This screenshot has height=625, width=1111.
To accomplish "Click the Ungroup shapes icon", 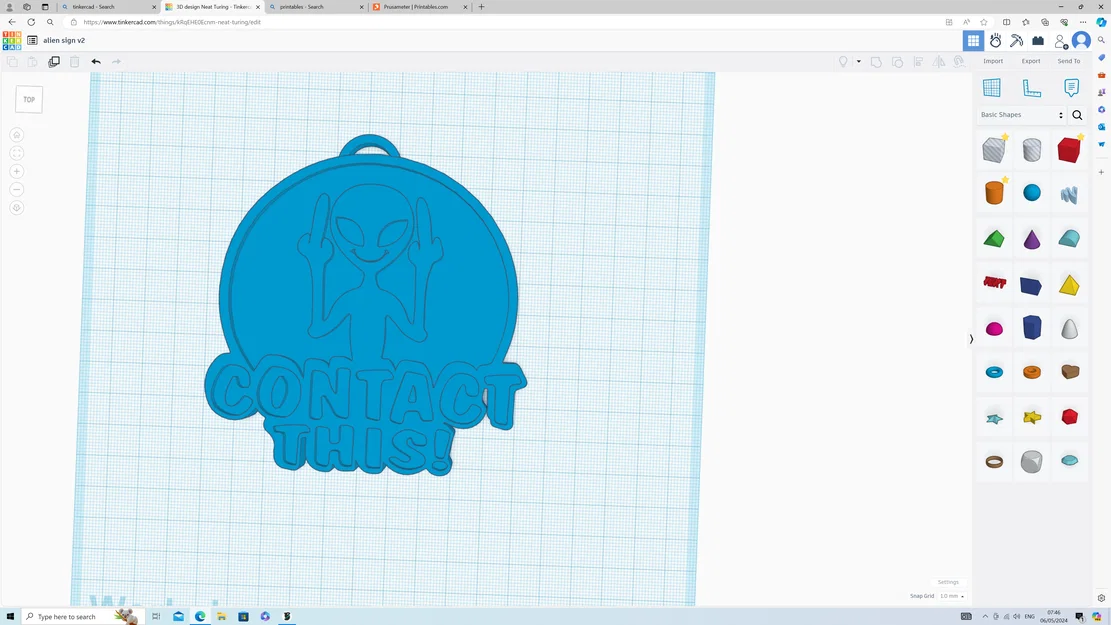I will pos(898,62).
